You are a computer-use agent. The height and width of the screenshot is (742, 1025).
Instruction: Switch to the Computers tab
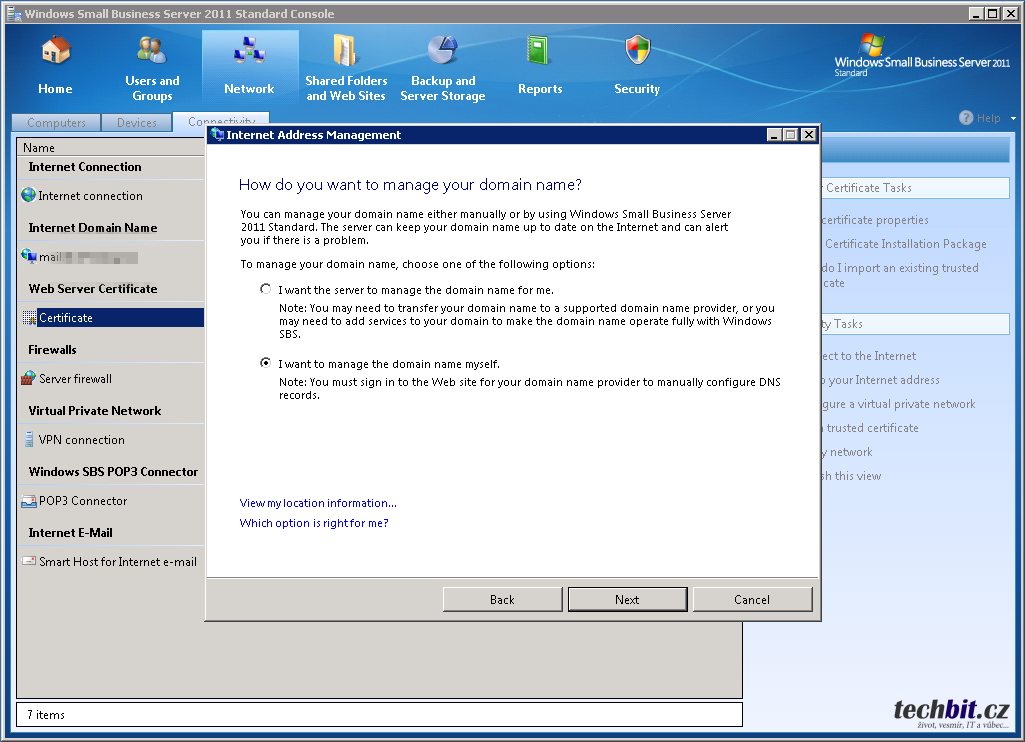(x=56, y=123)
